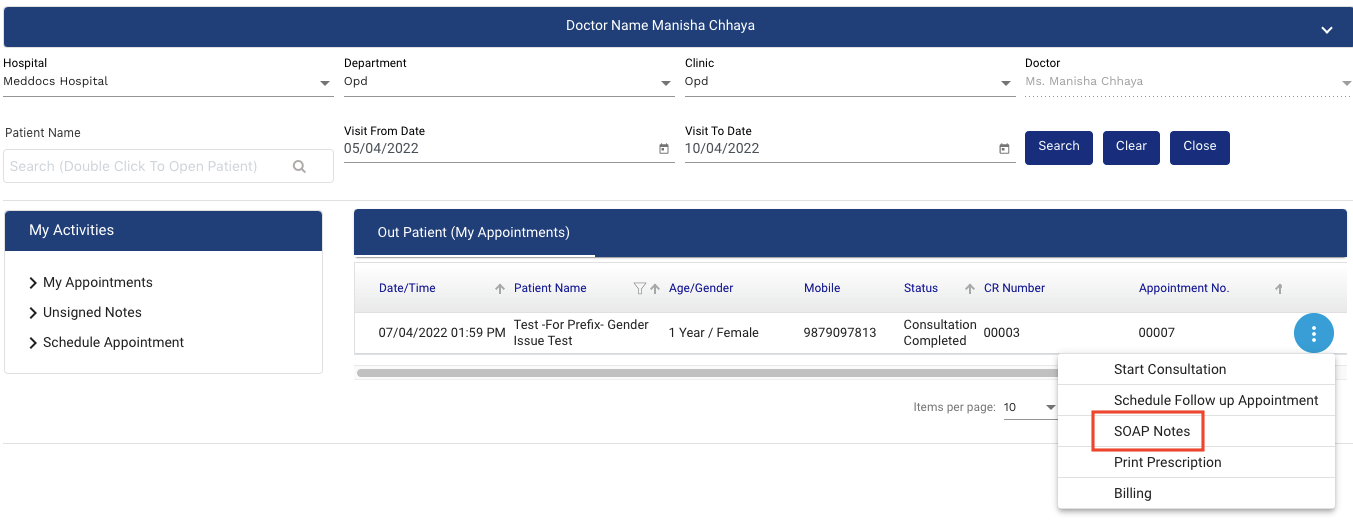Screen dimensions: 1353x528
Task: Click the Clear button
Action: [x=1131, y=147]
